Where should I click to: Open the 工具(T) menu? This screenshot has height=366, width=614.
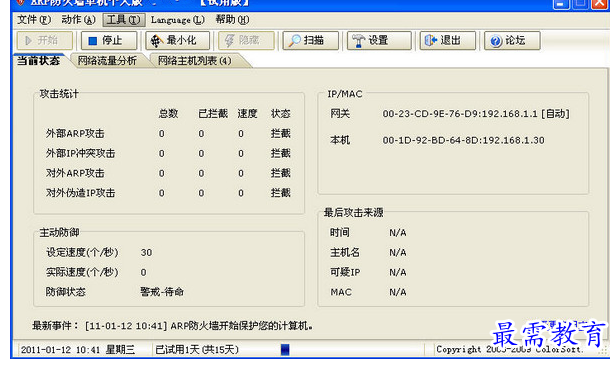(124, 20)
